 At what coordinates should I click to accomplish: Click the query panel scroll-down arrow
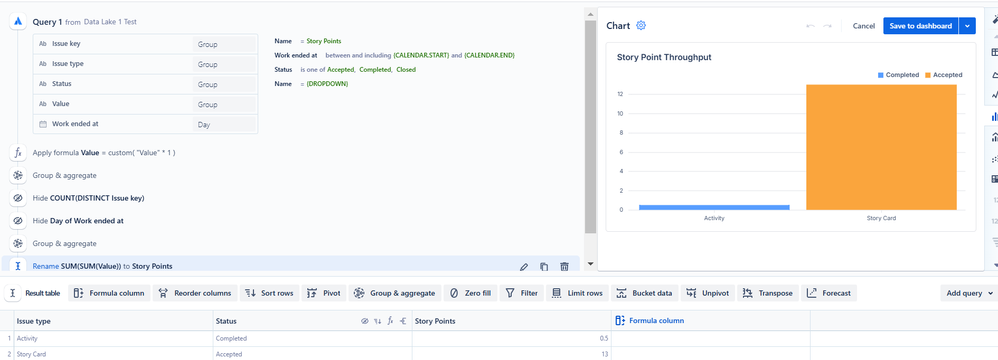590,263
